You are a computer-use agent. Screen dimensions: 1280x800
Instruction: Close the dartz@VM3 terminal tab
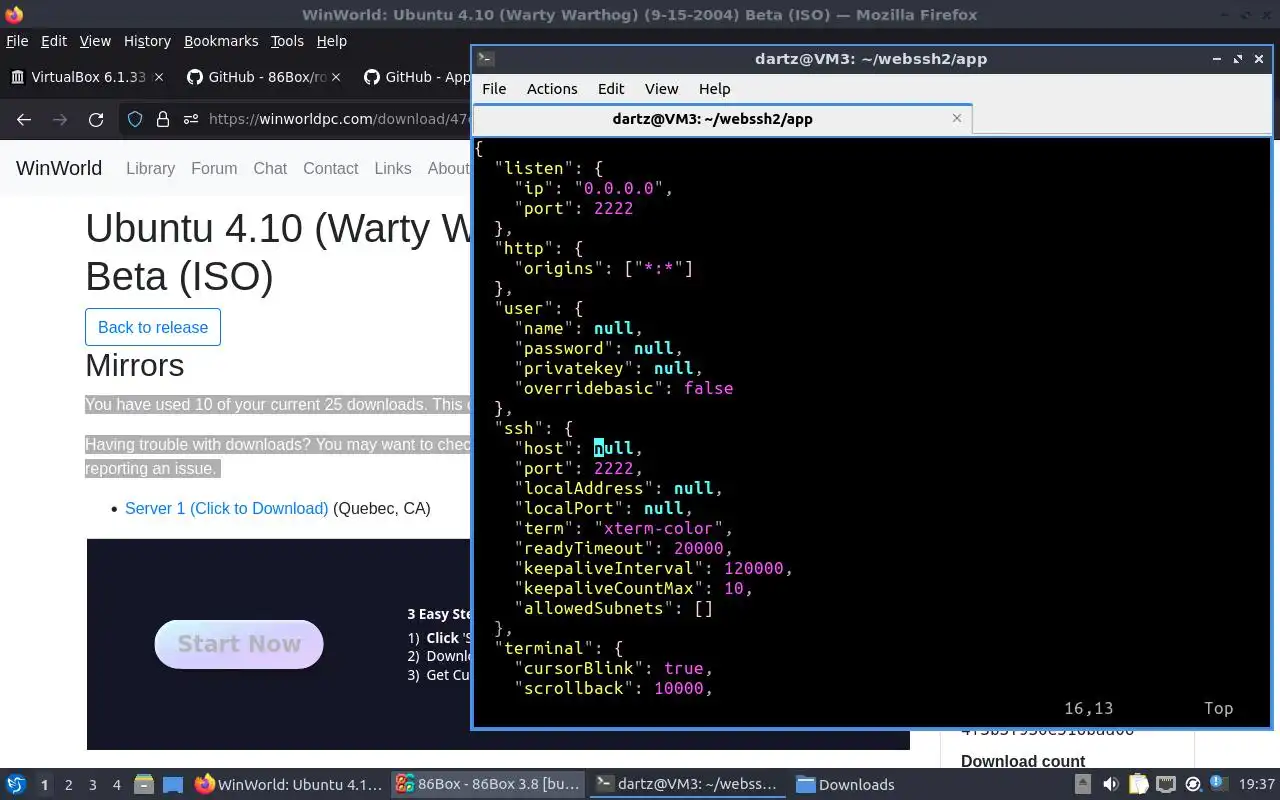pyautogui.click(x=957, y=118)
